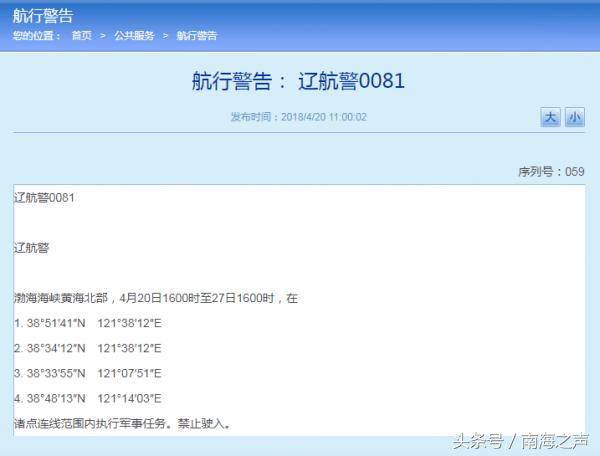Click longitude value 121°07′51″E

coord(129,373)
